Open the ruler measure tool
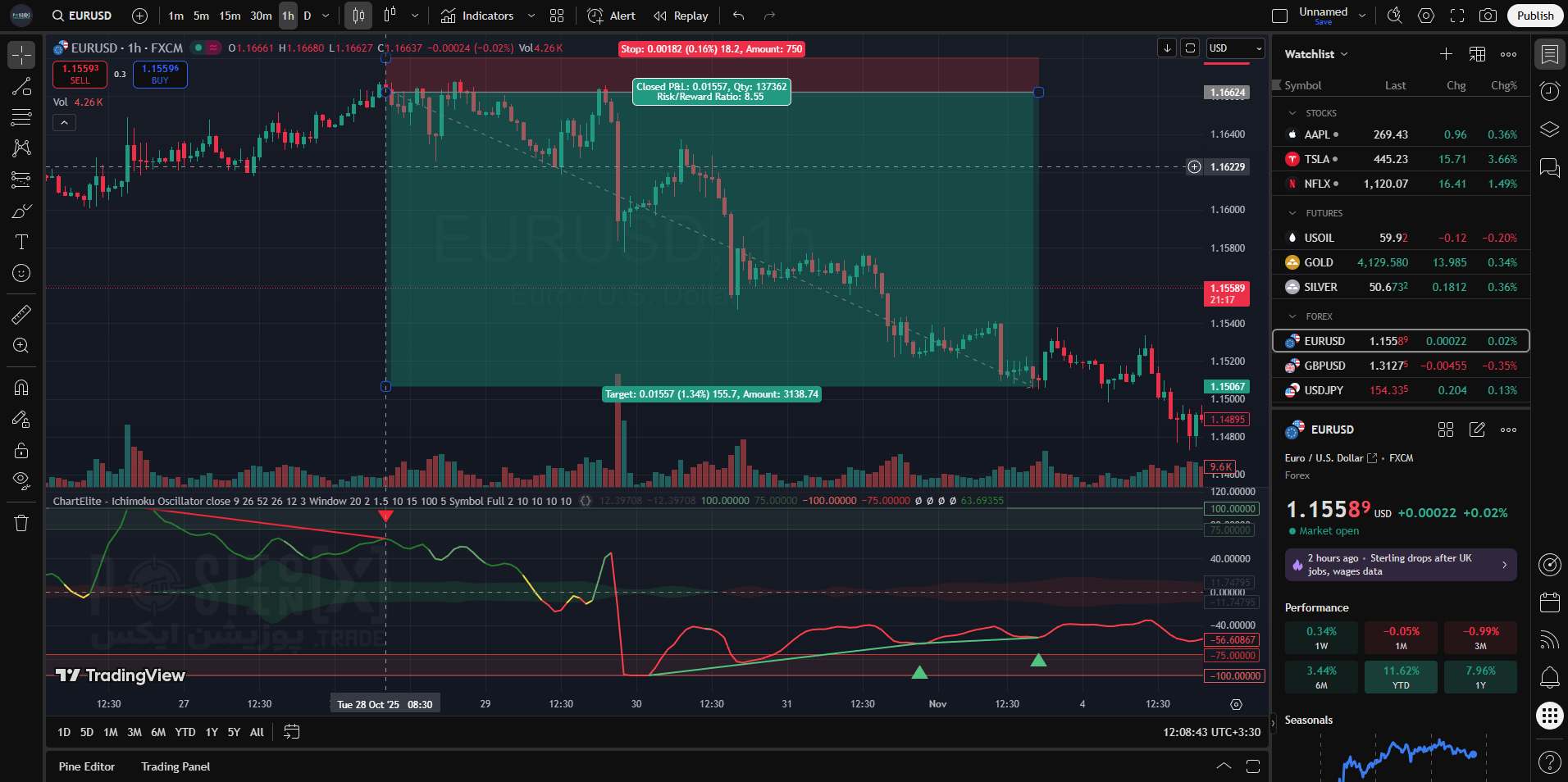The image size is (1568, 782). click(21, 314)
